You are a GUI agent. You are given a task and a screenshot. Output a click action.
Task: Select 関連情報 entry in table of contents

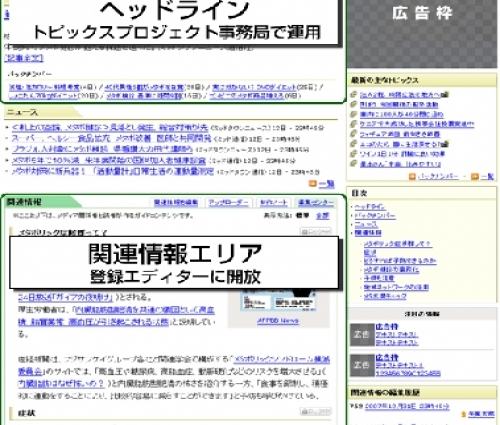pos(368,233)
